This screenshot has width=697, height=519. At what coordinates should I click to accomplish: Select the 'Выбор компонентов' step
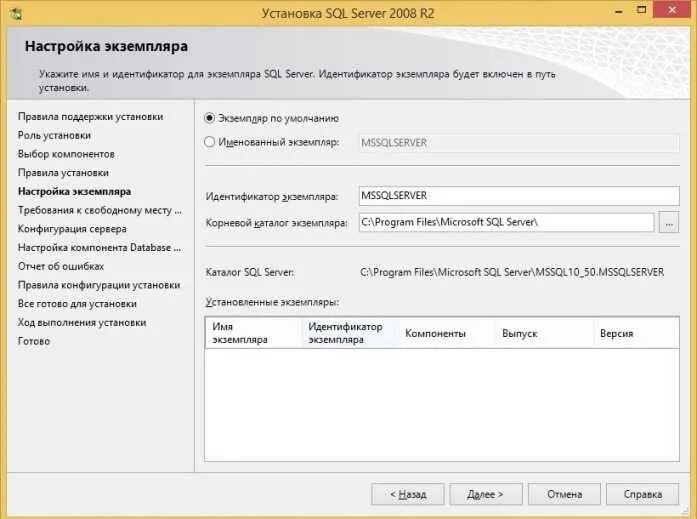(x=66, y=154)
